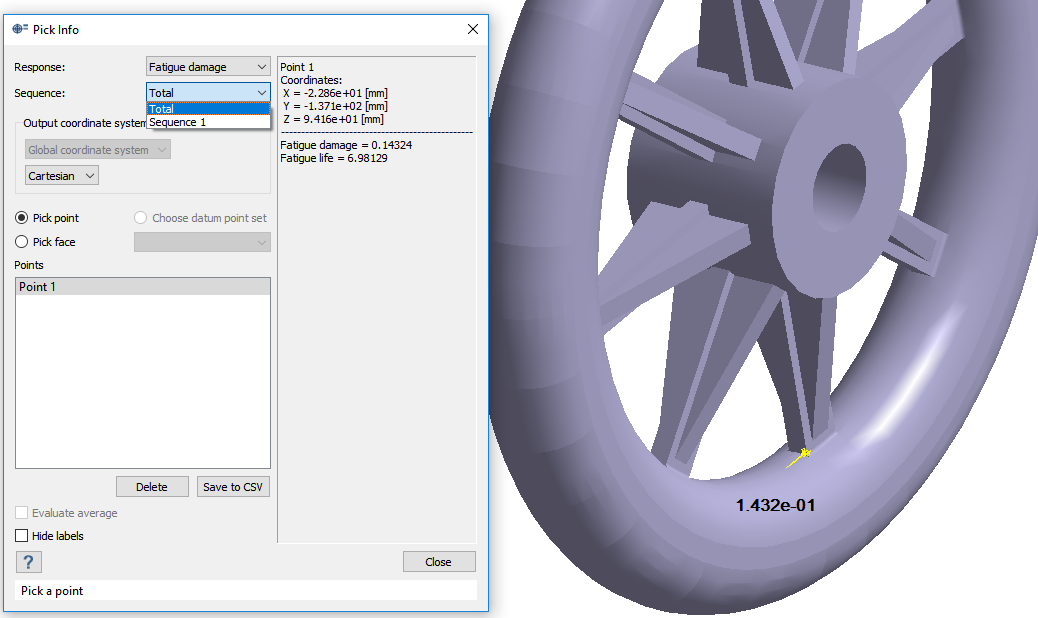
Task: Click the Fatigue damage result text line
Action: (346, 145)
